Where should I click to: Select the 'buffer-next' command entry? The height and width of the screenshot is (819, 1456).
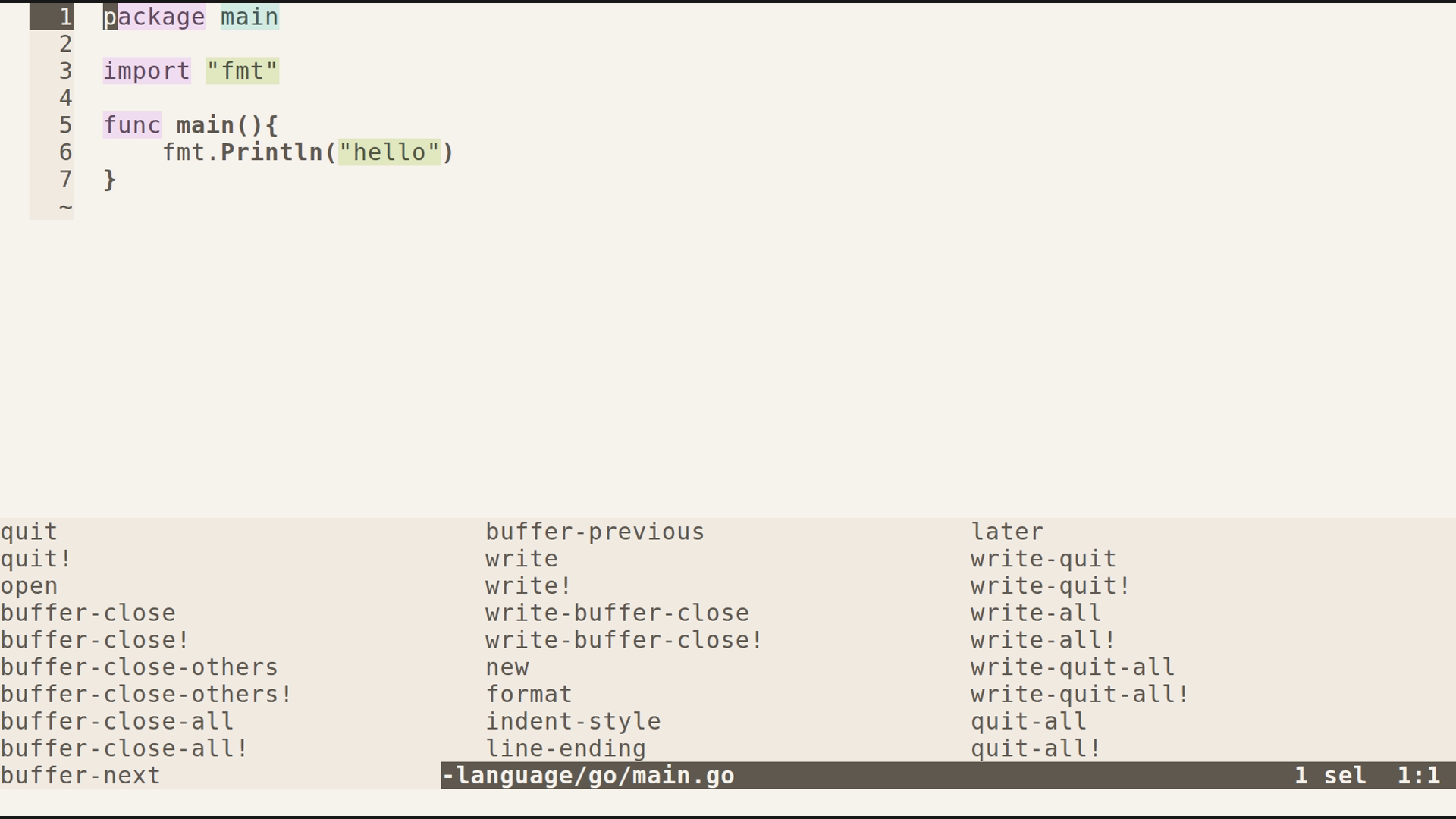click(x=80, y=776)
